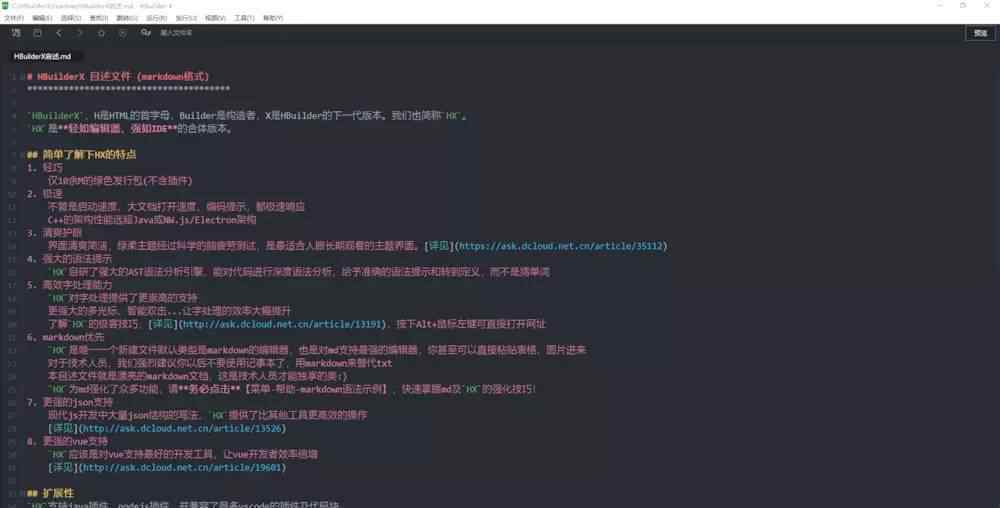Click the link ask.dcloud.net.cn/article/13191
This screenshot has height=508, width=1000.
point(283,324)
